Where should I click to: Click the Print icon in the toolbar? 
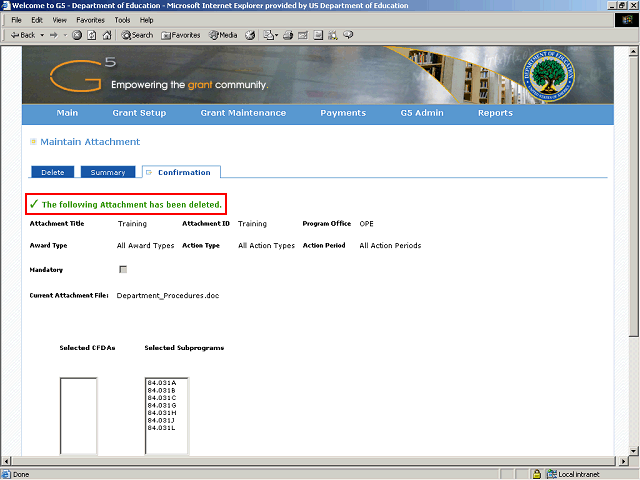(288, 36)
